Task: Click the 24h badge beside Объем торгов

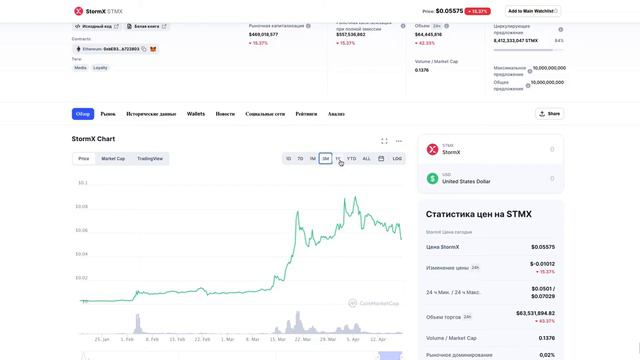Action: coord(467,317)
